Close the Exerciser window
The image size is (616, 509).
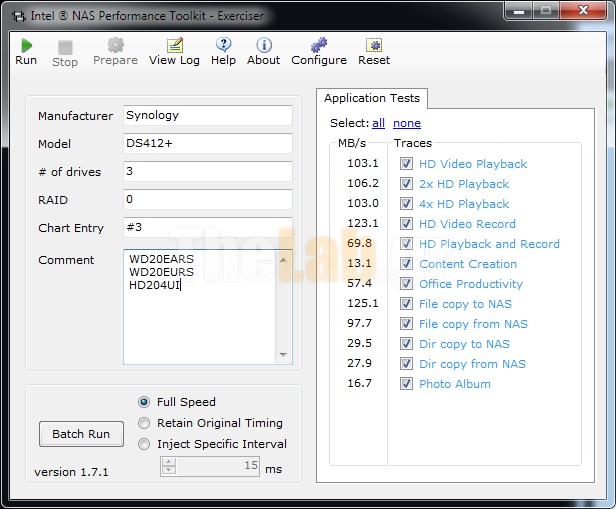(584, 11)
